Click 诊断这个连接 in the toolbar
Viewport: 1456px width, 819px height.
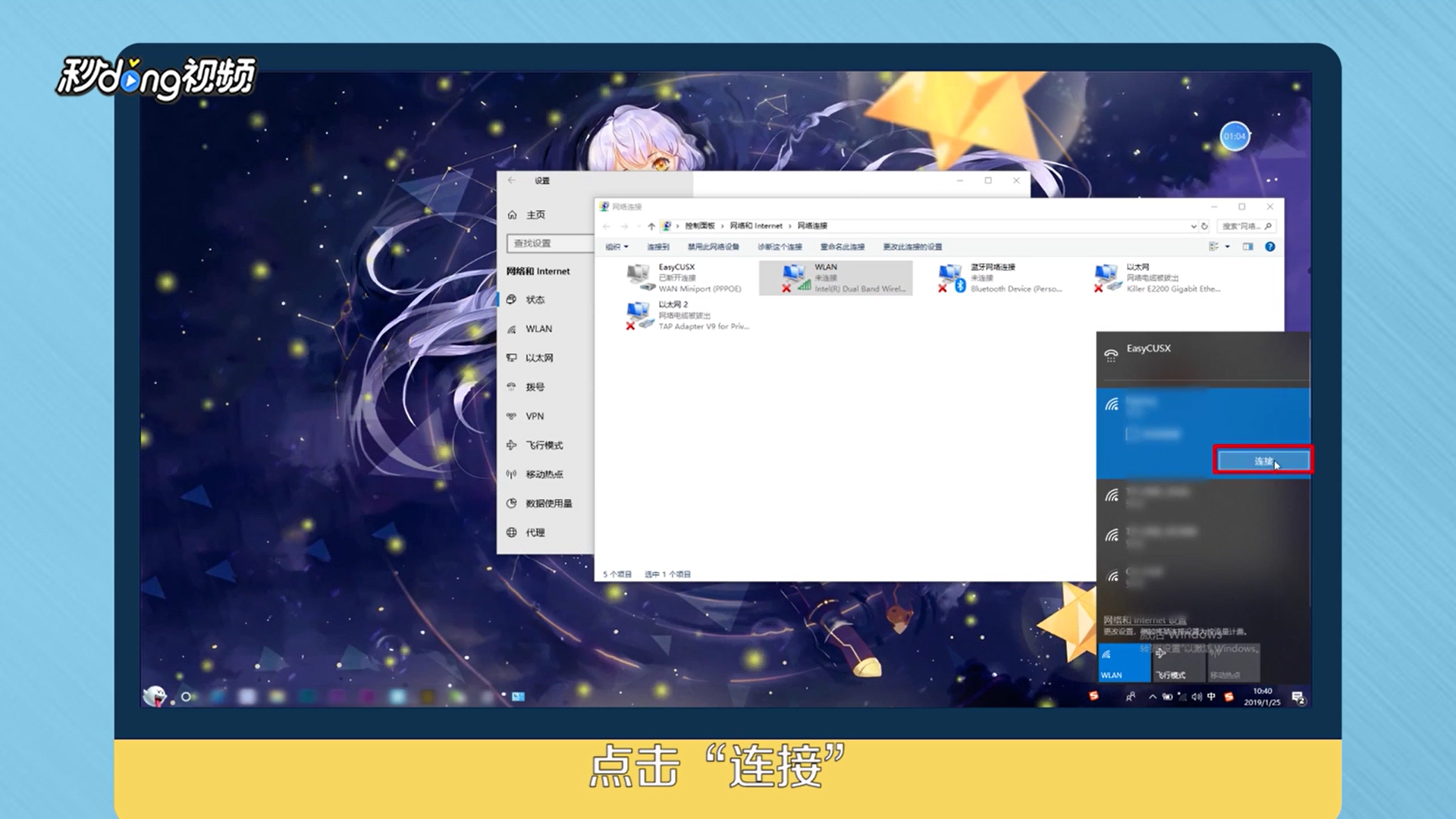(780, 246)
